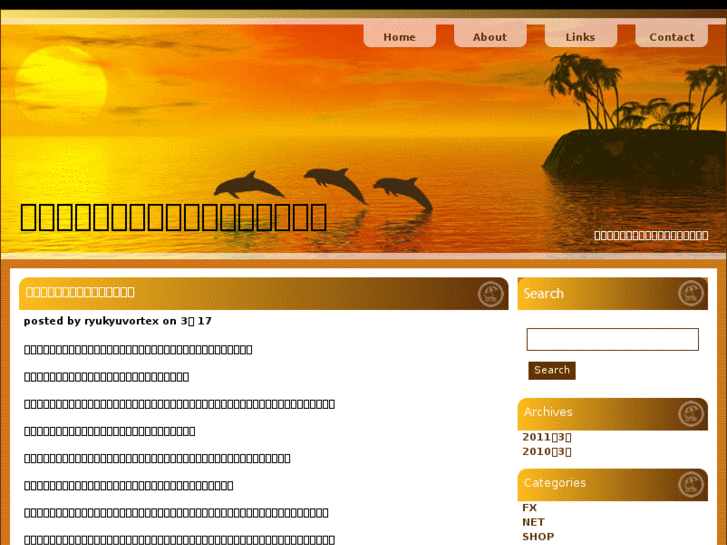The height and width of the screenshot is (545, 727).
Task: Click the umbrella icon in Categories header
Action: [691, 484]
